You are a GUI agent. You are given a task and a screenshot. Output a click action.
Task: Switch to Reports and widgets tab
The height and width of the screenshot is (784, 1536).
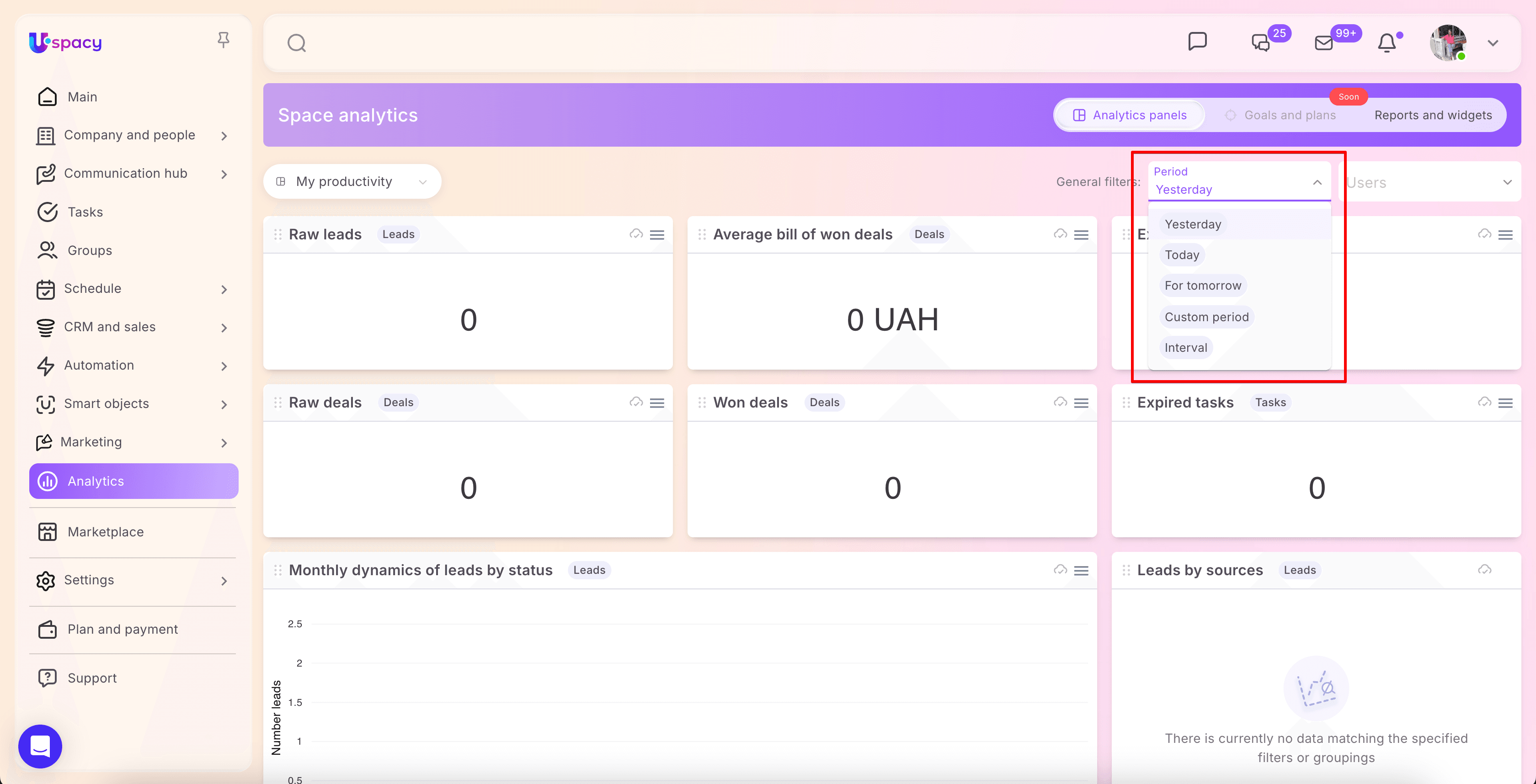(x=1433, y=115)
